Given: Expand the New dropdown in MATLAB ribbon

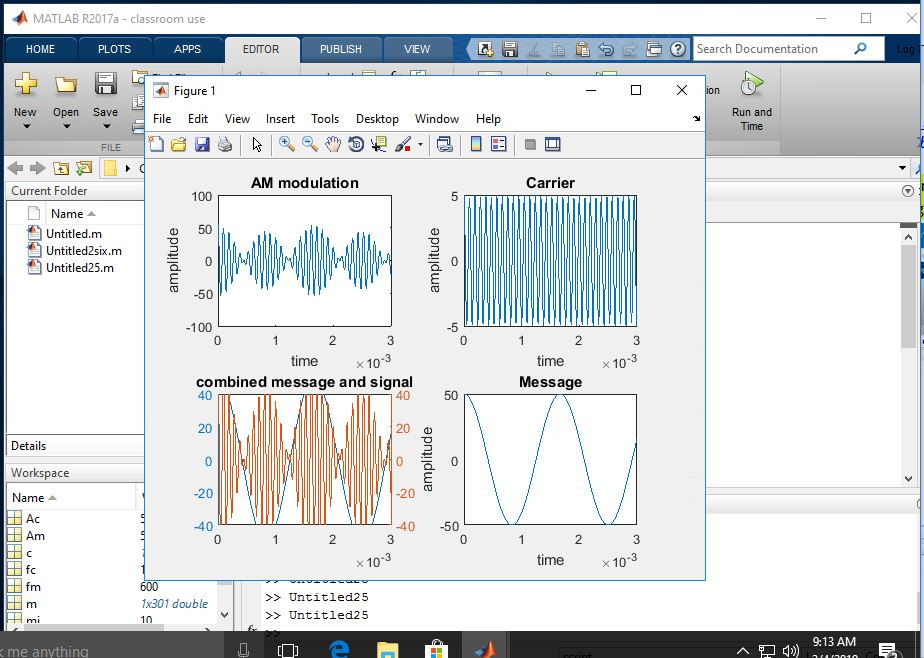Looking at the screenshot, I should (26, 126).
